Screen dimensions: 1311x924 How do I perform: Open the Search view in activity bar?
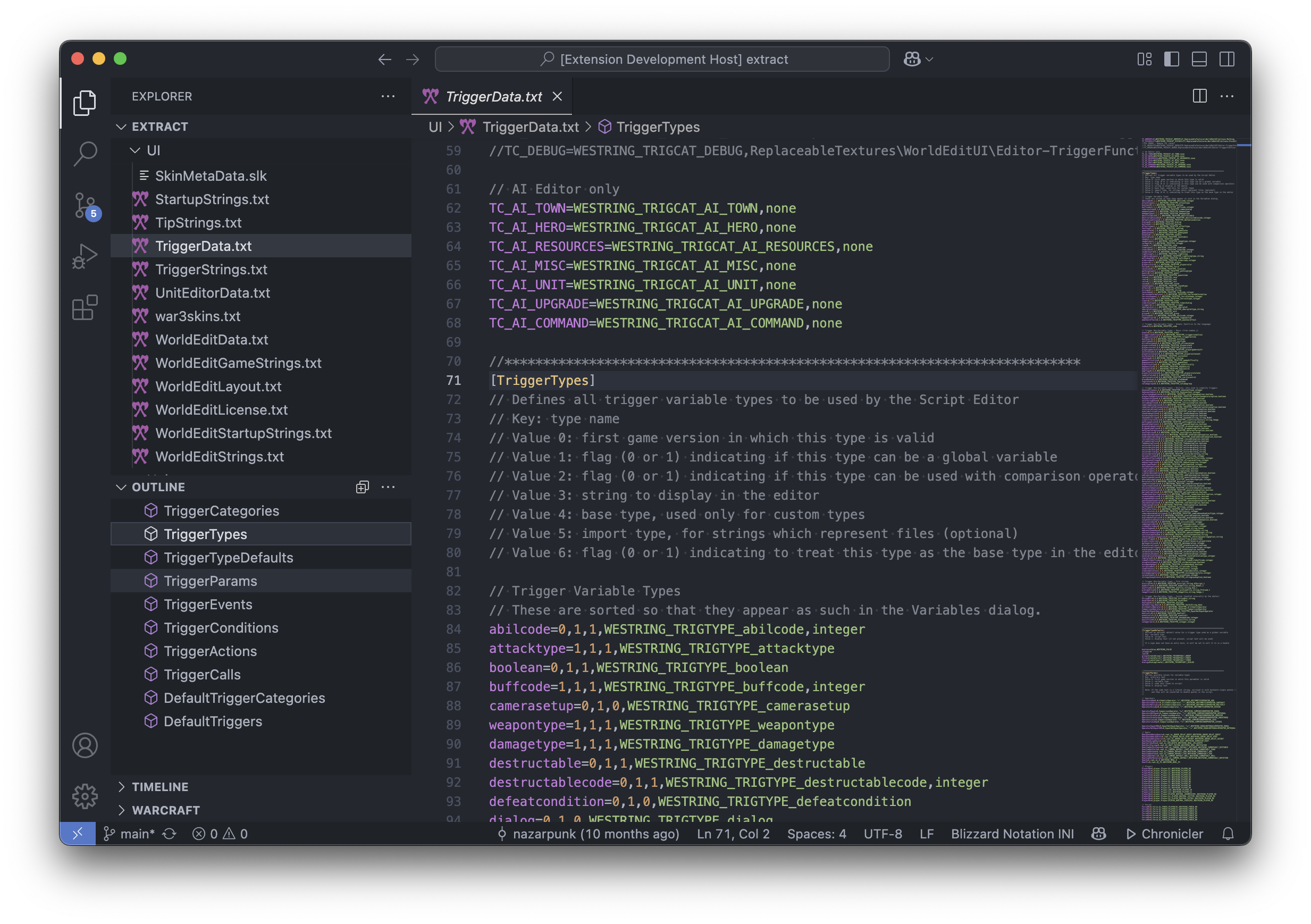point(85,153)
